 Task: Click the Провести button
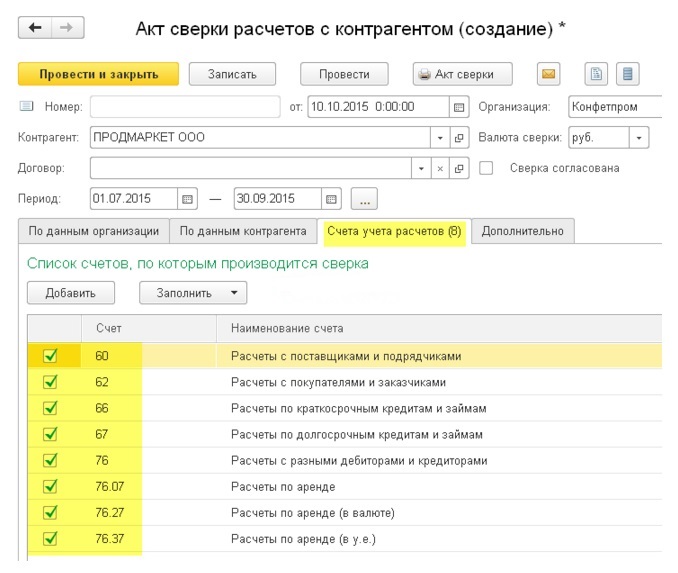click(x=344, y=74)
